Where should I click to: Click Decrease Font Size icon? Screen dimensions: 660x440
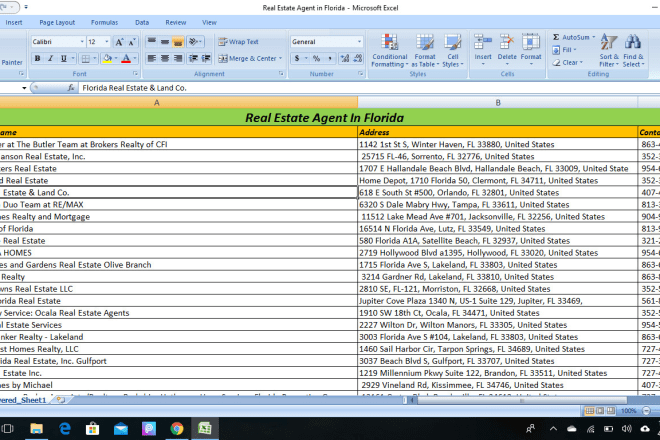pos(132,42)
